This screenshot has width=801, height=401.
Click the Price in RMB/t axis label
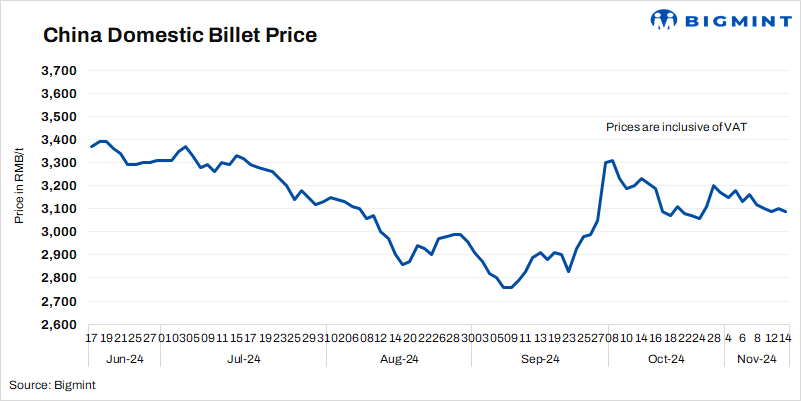pyautogui.click(x=20, y=196)
